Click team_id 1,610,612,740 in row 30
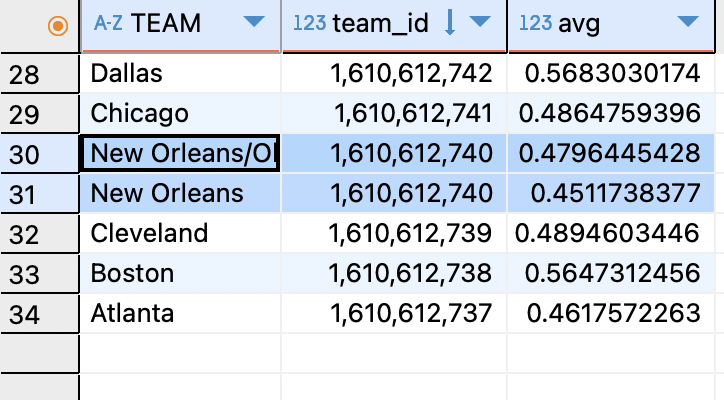The image size is (724, 400). click(x=394, y=153)
